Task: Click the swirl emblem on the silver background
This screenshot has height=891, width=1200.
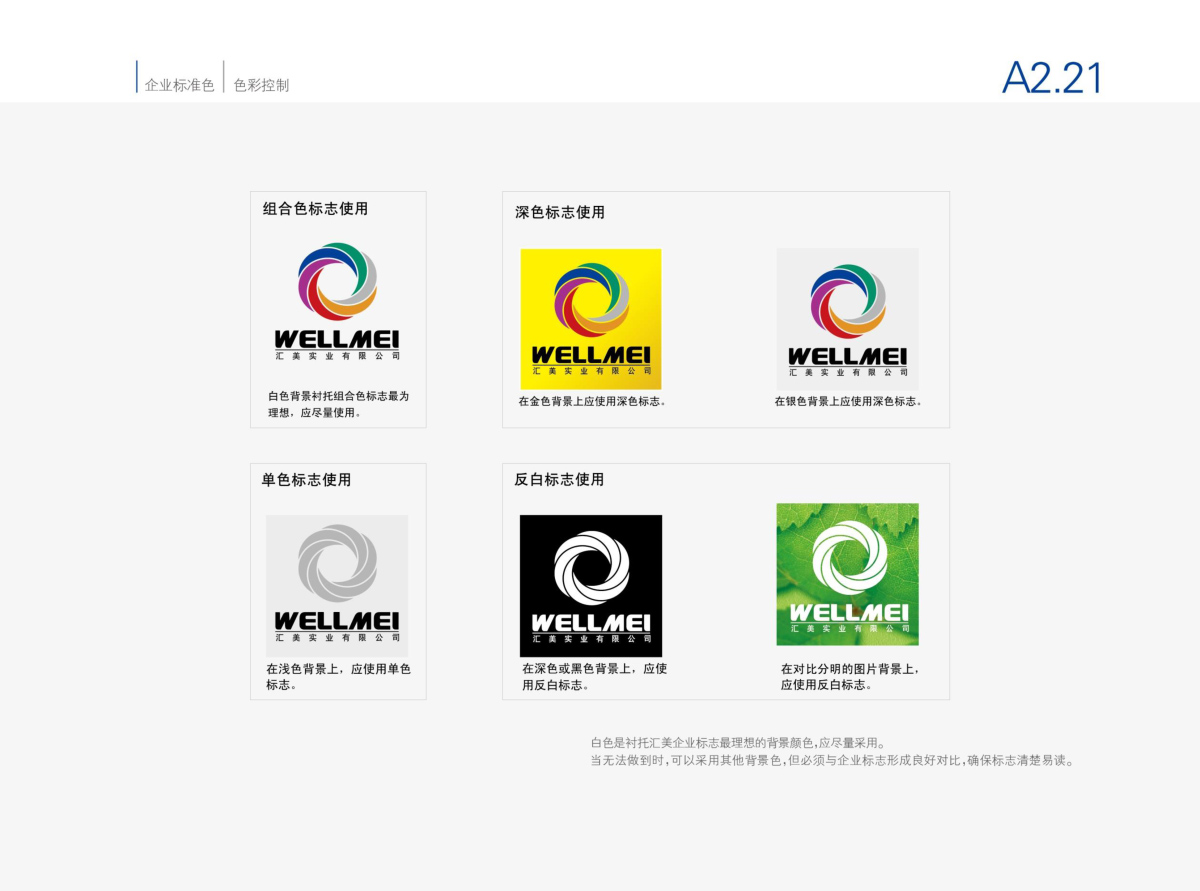Action: click(x=847, y=299)
